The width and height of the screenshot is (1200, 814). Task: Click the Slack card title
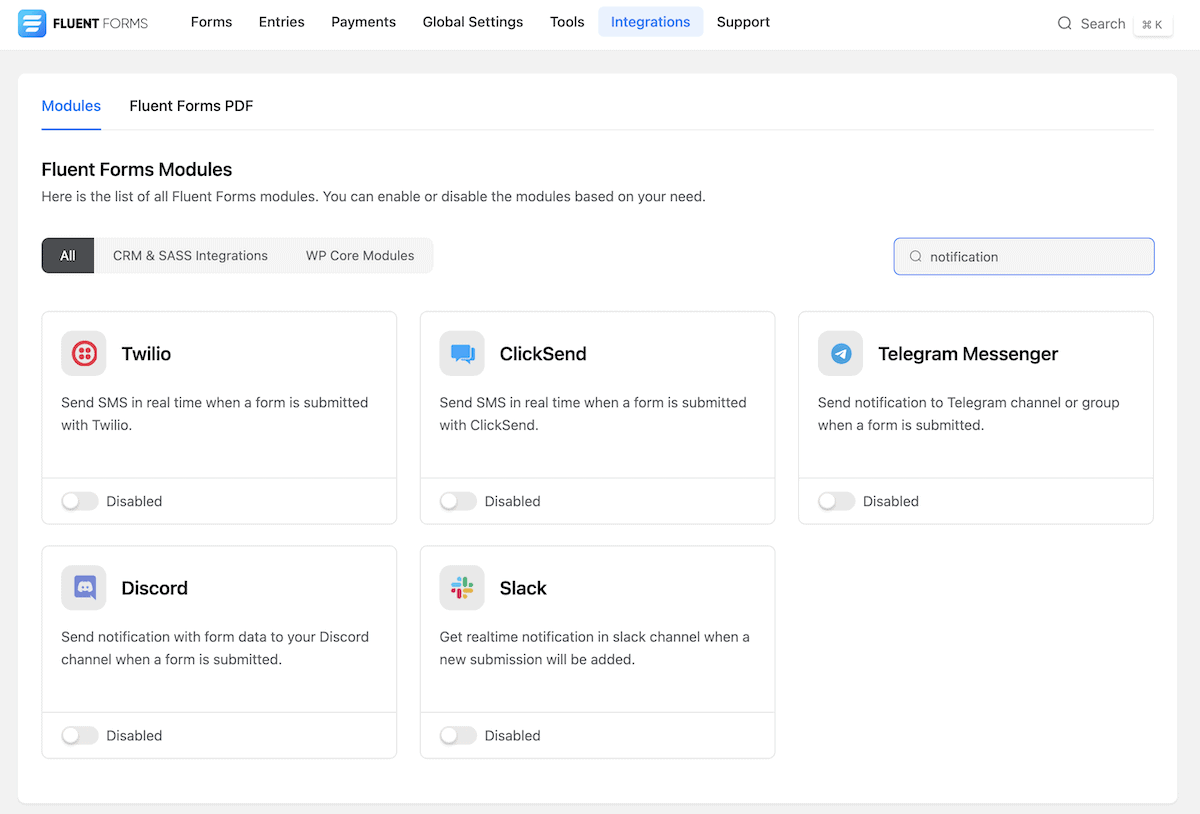pyautogui.click(x=523, y=588)
